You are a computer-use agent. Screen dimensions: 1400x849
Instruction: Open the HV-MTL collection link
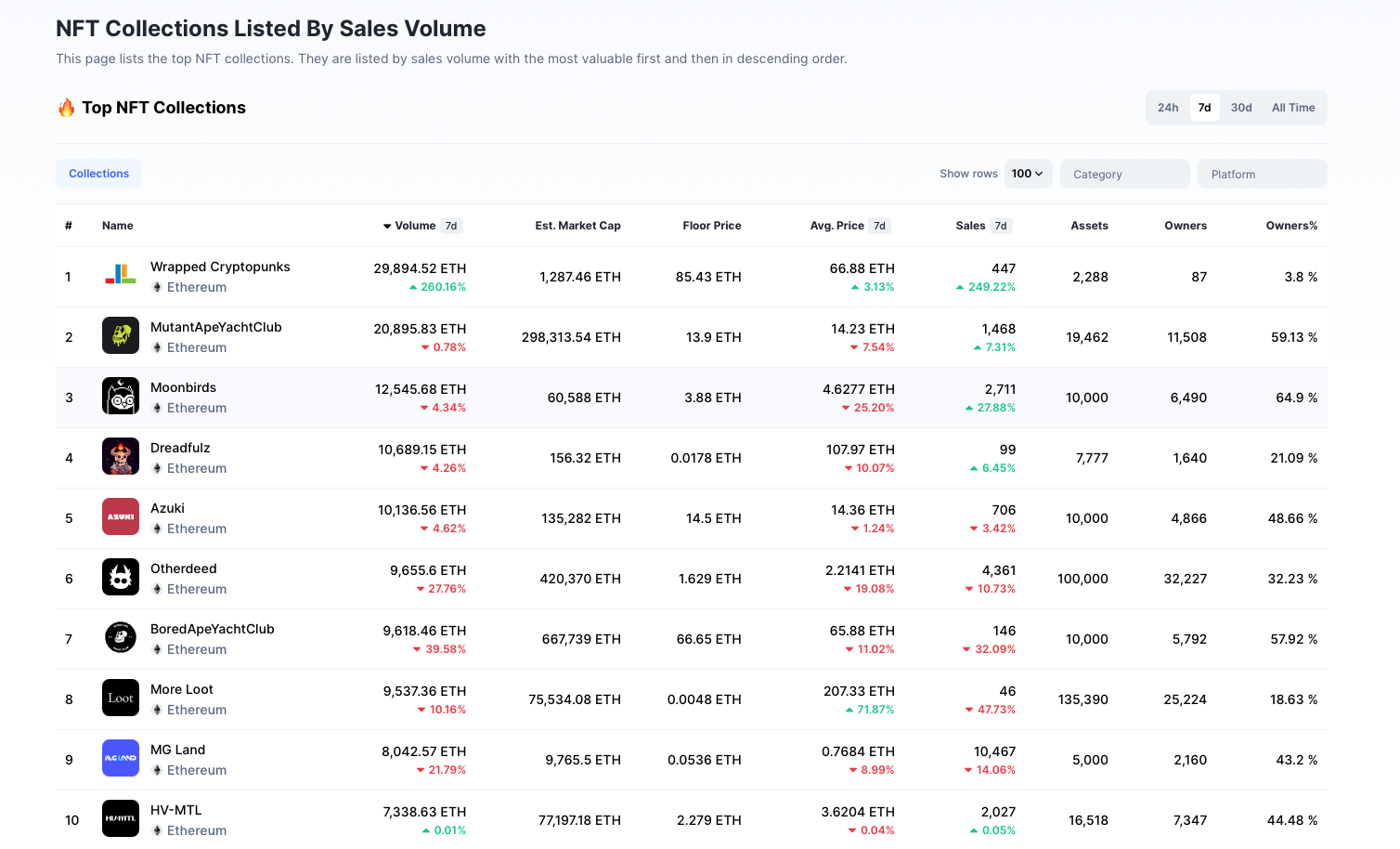176,810
